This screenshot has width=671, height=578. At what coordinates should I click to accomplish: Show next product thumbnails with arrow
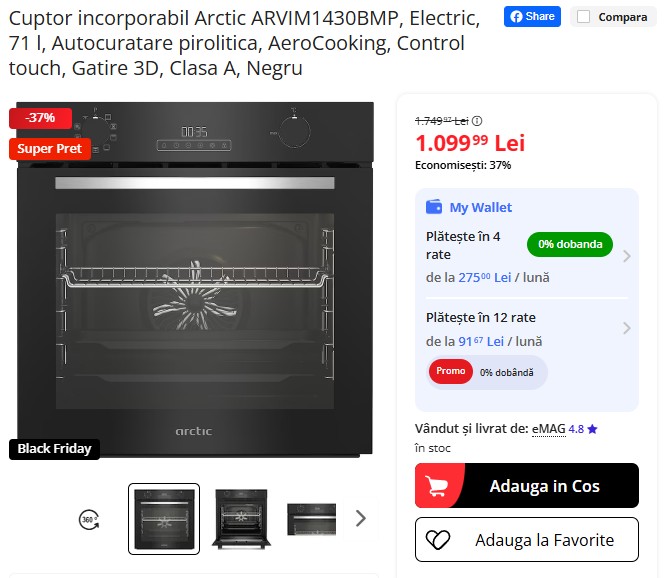tap(361, 519)
